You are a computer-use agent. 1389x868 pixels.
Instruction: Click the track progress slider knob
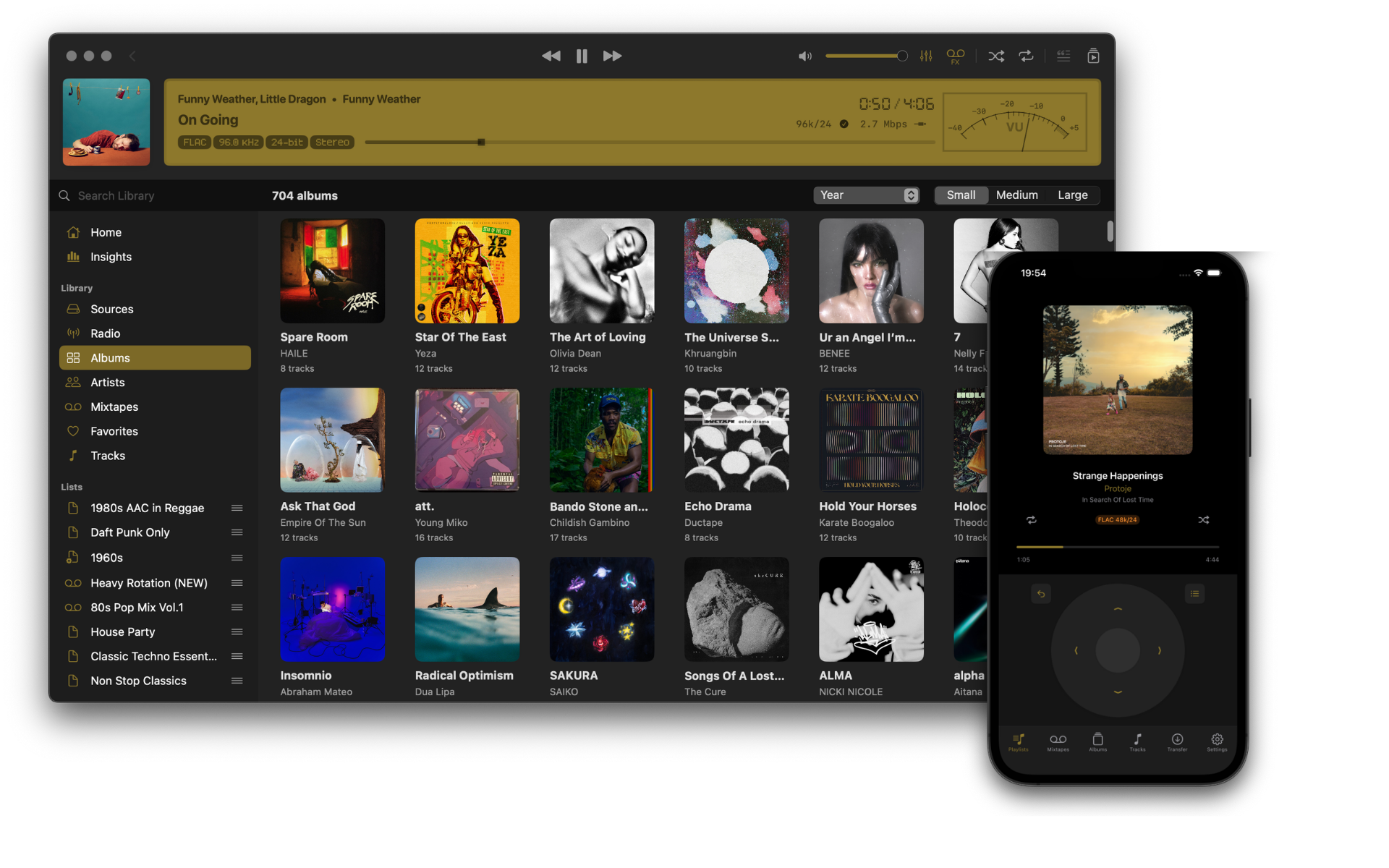[481, 142]
